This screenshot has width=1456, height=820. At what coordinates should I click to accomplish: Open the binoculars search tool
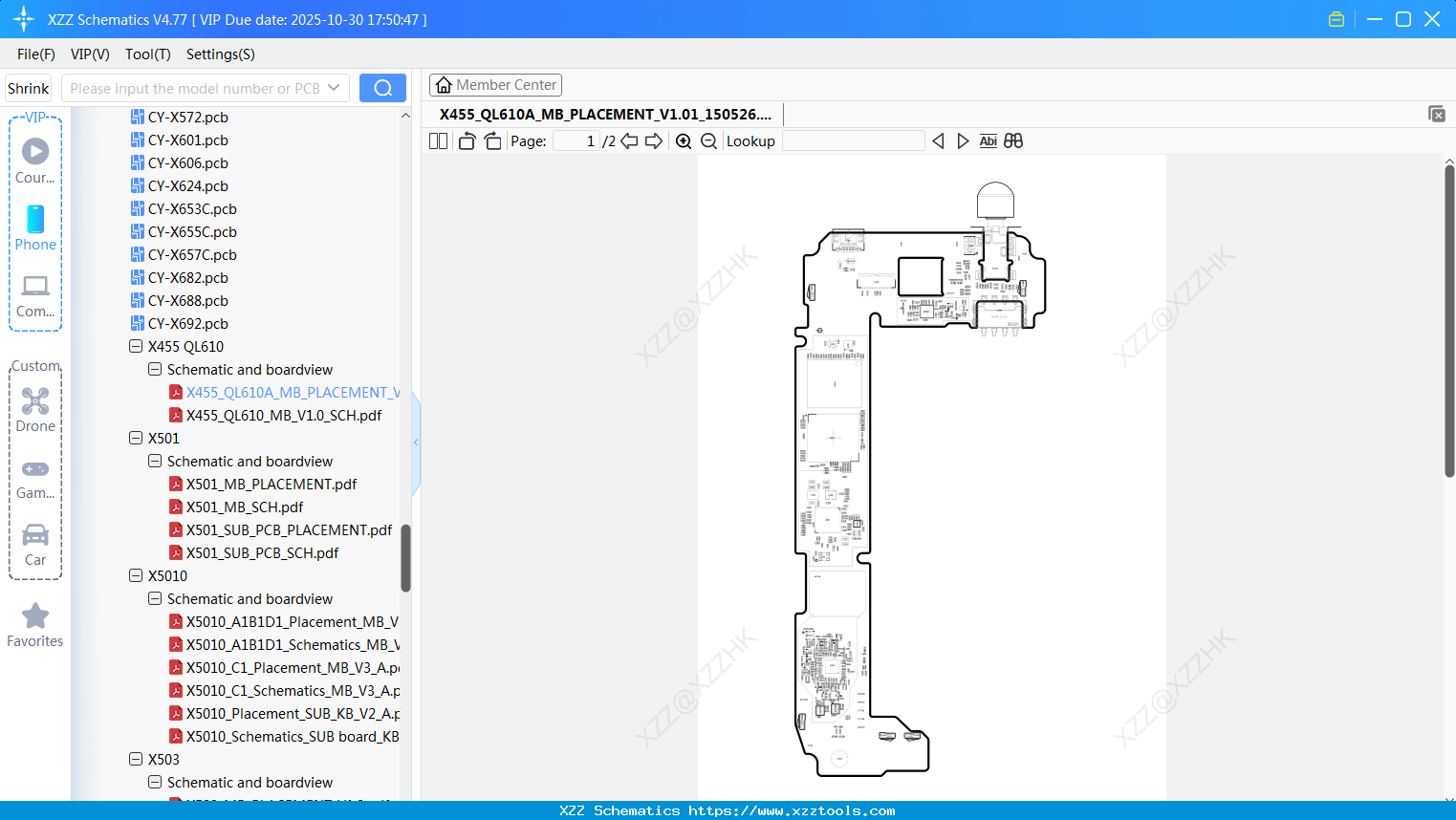tap(1013, 140)
